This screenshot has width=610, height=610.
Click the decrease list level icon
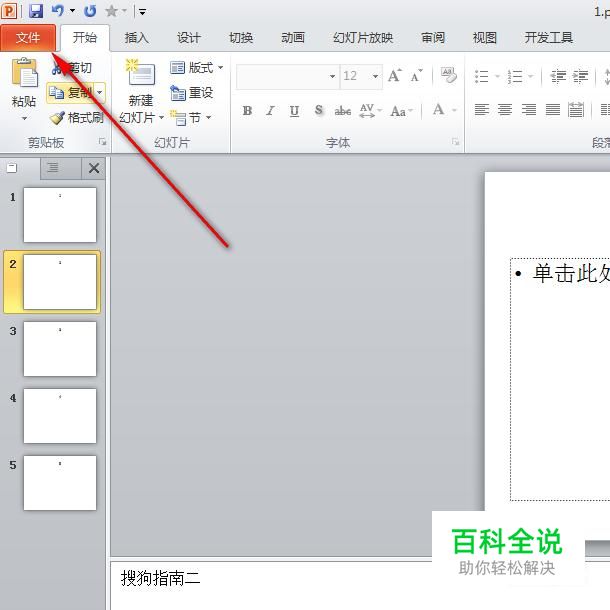(558, 76)
